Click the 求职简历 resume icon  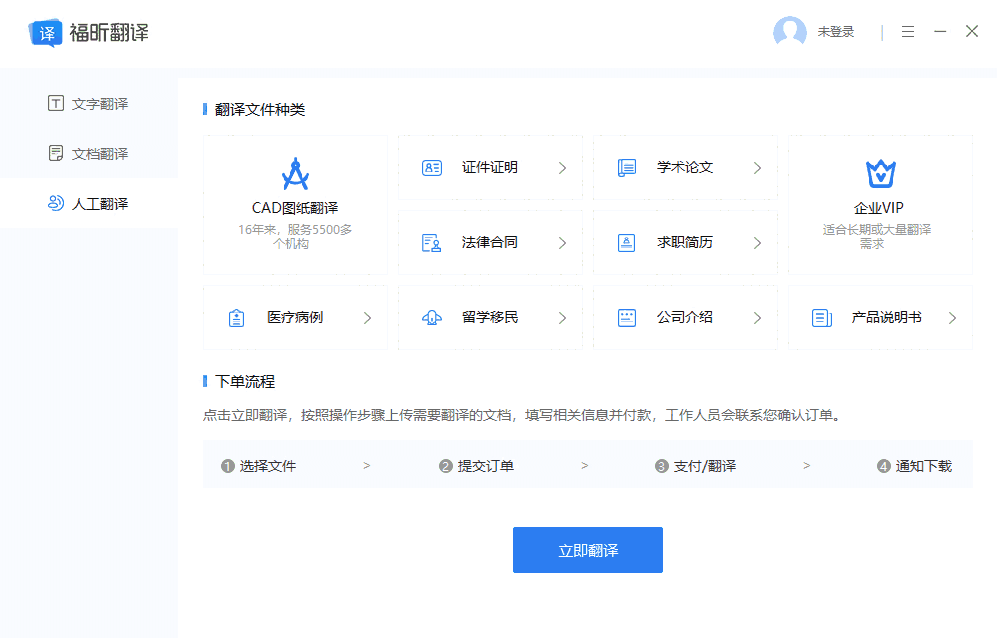click(625, 242)
